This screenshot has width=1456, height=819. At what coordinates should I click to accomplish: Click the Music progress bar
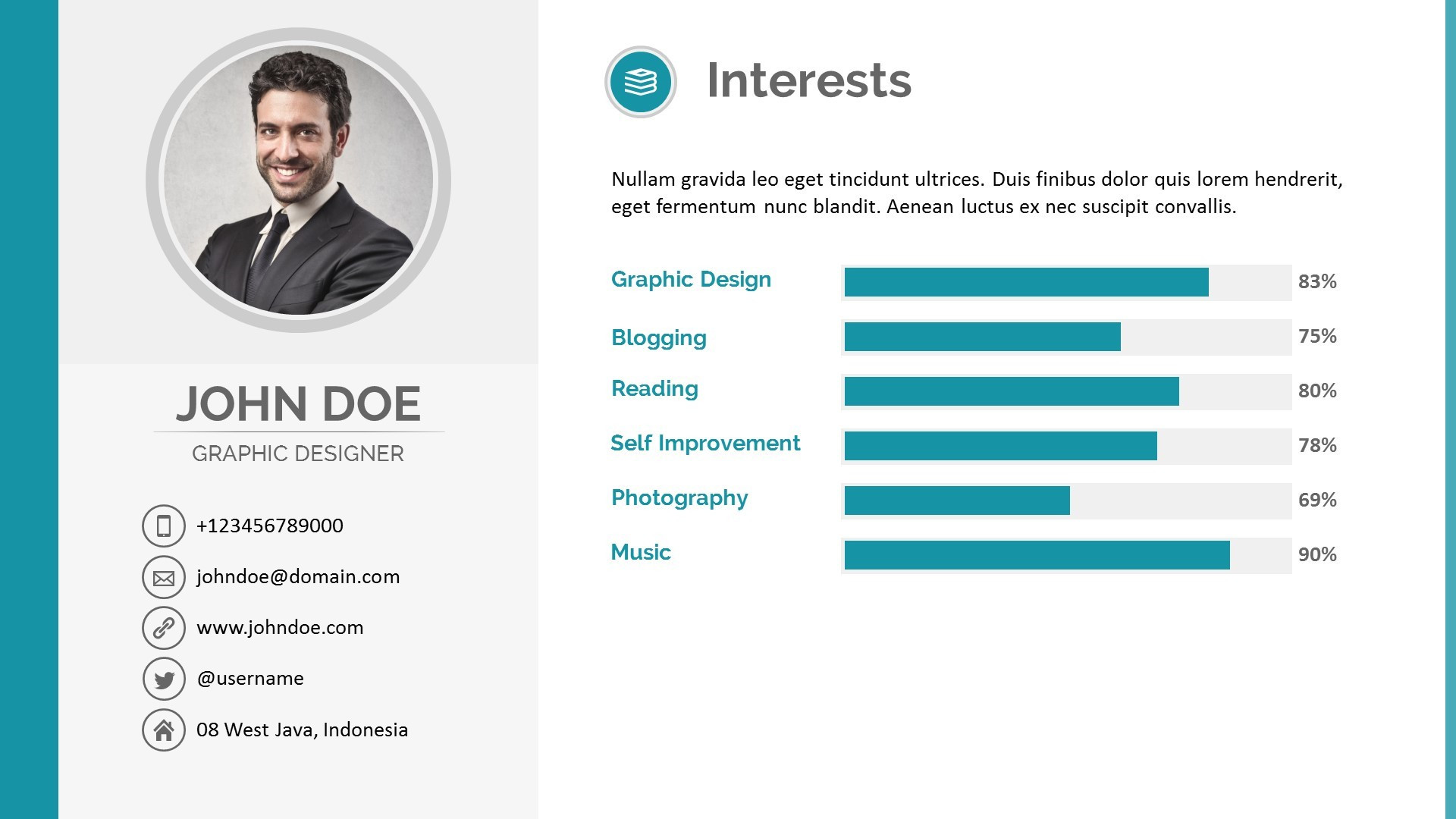pos(1037,555)
